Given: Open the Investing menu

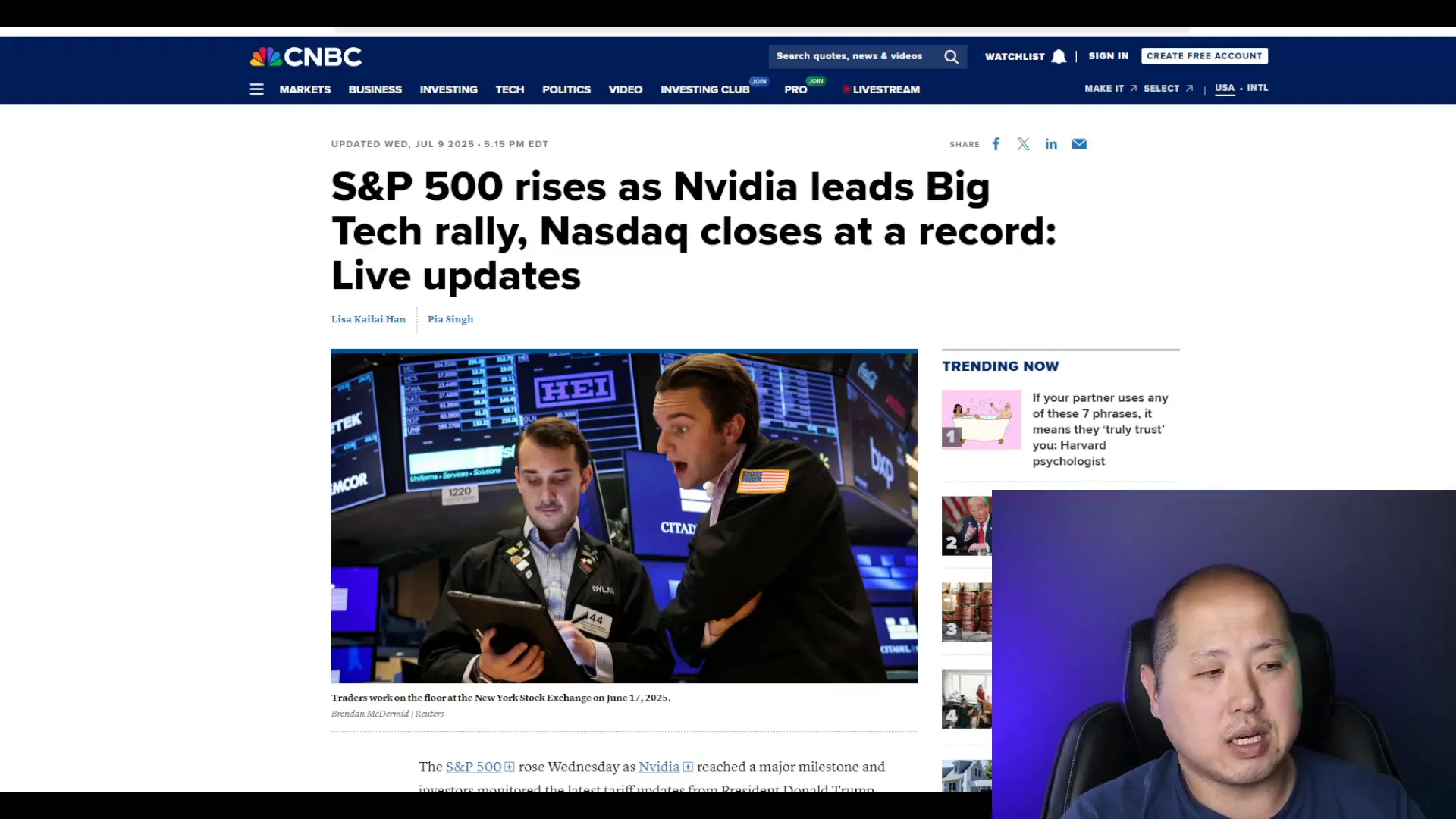Looking at the screenshot, I should (x=449, y=89).
